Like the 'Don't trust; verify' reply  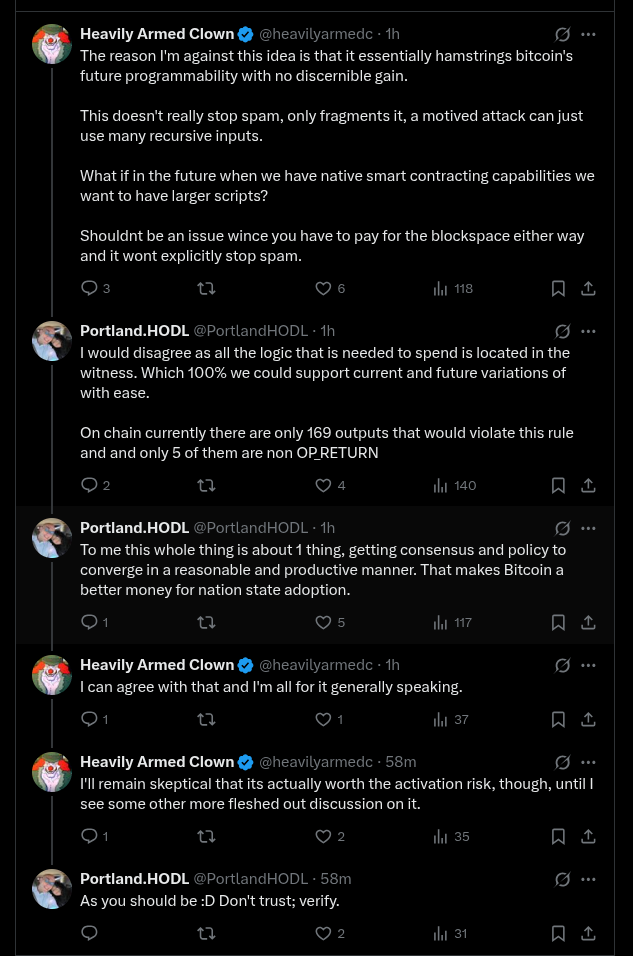323,933
